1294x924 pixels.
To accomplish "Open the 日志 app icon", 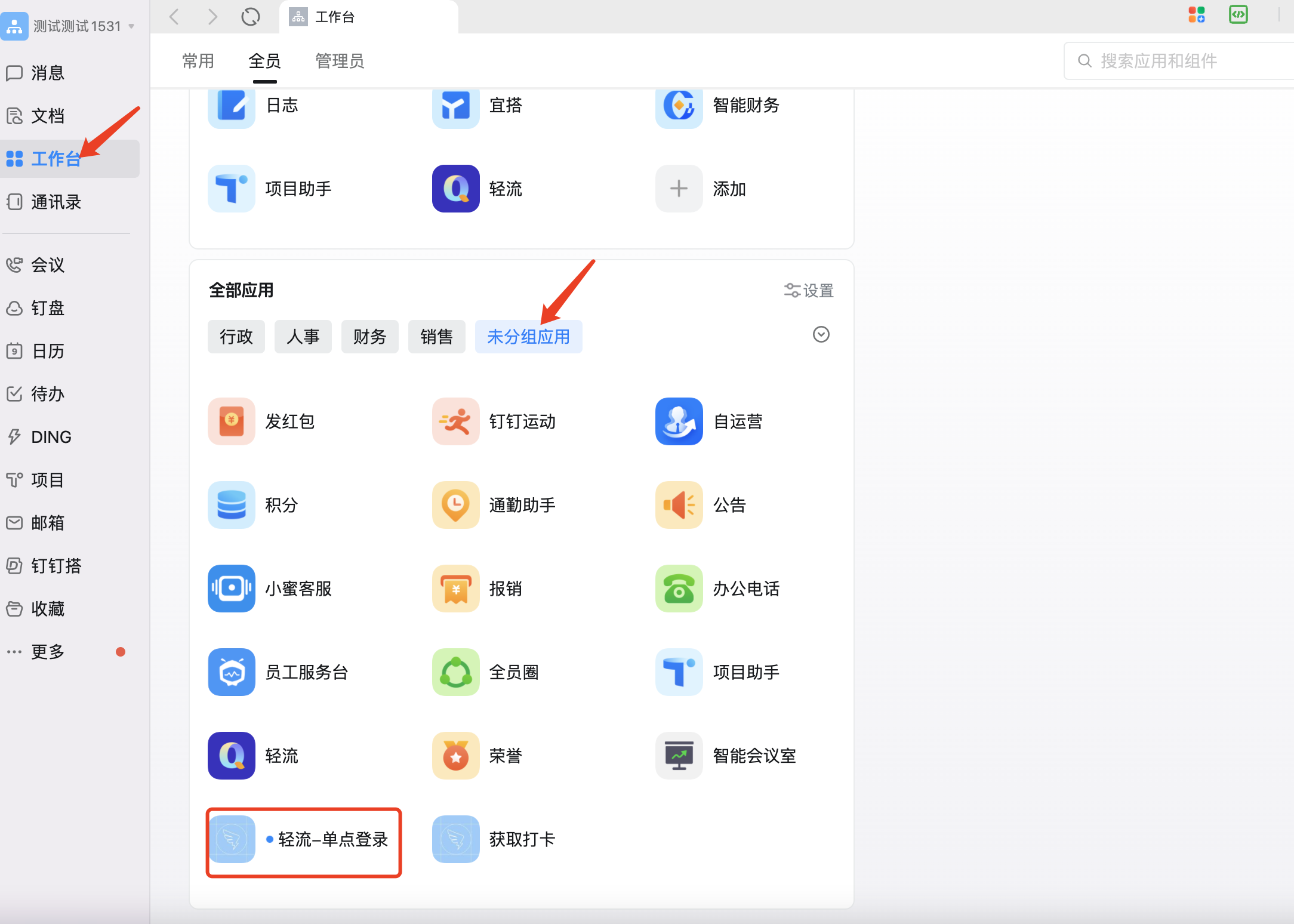I will 232,107.
